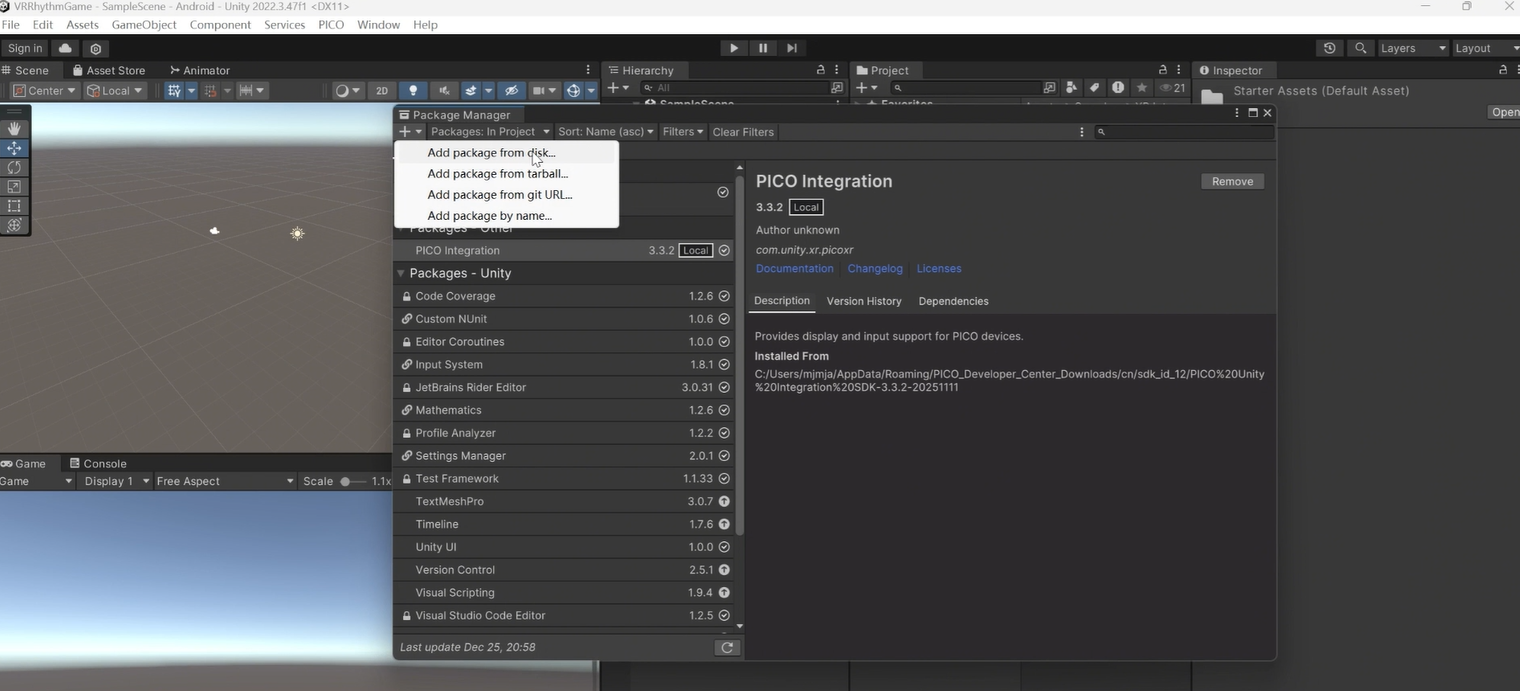Open the PICO menu in menu bar
Image resolution: width=1520 pixels, height=691 pixels.
click(x=331, y=24)
